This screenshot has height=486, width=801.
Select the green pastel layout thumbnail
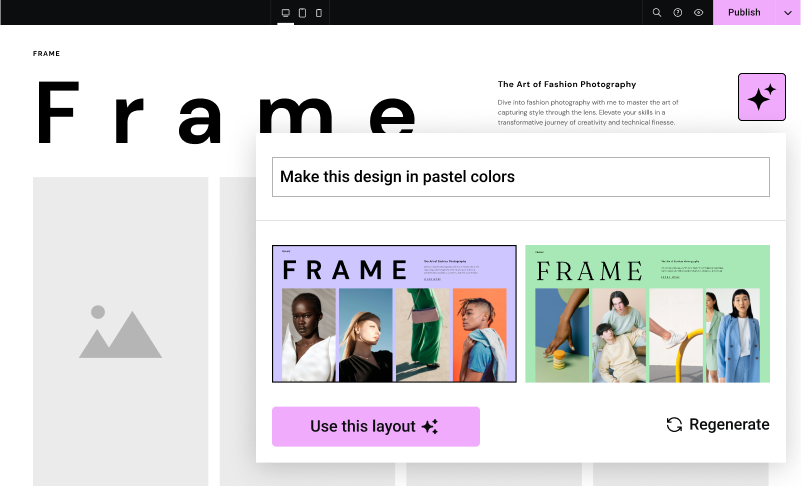[x=647, y=314]
